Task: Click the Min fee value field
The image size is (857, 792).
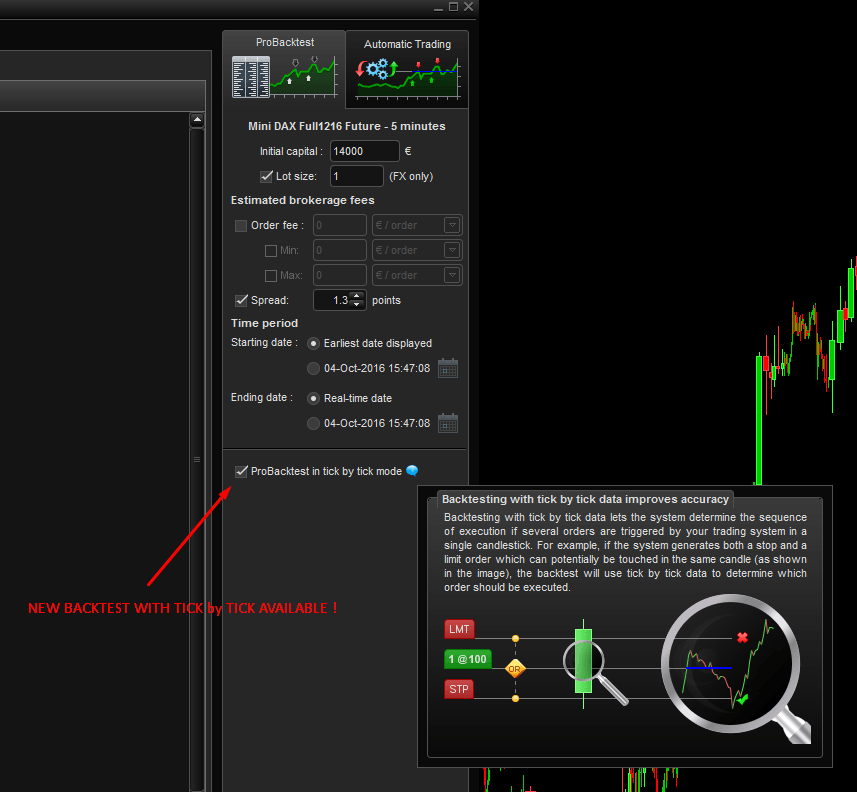Action: coord(339,250)
